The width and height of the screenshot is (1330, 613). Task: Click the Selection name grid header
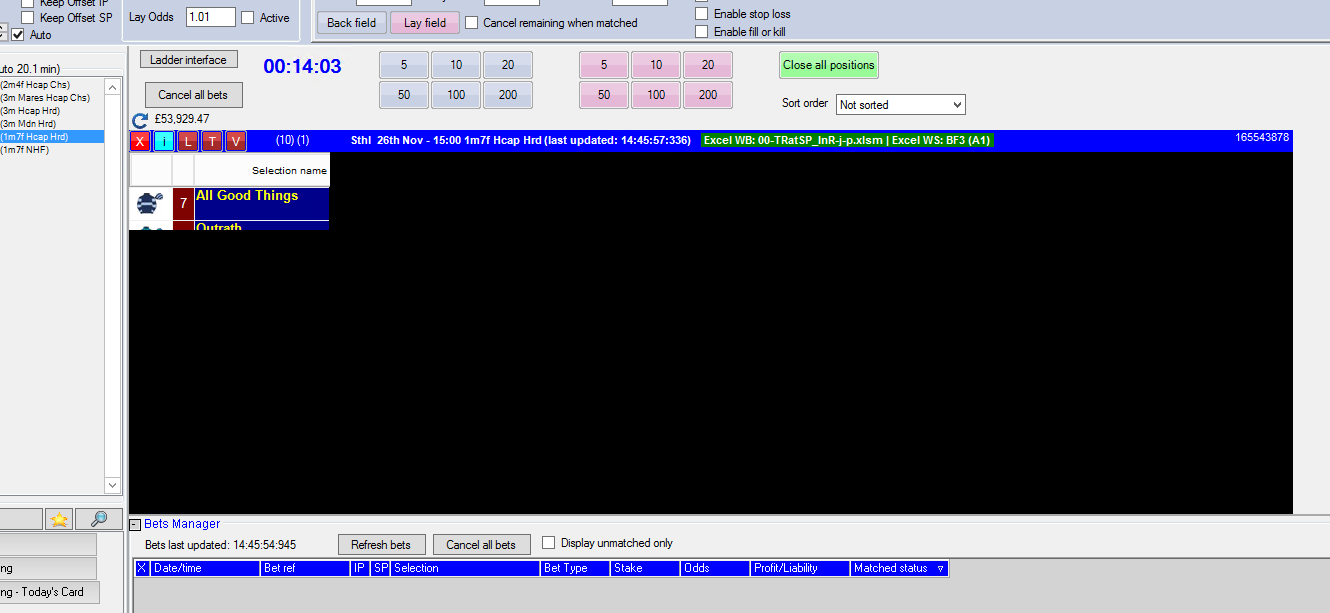pos(262,170)
